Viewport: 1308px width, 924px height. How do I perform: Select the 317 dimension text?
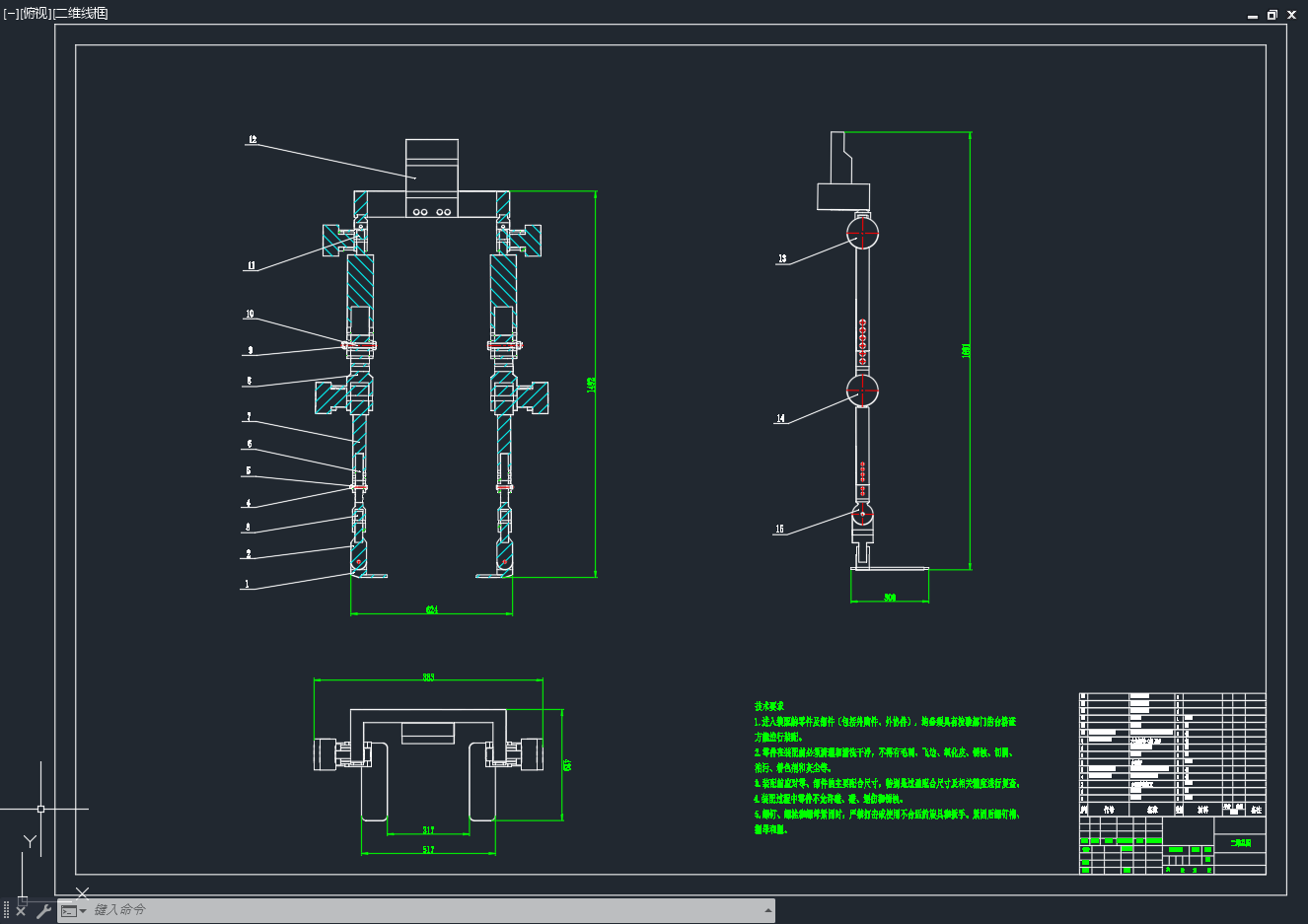428,830
